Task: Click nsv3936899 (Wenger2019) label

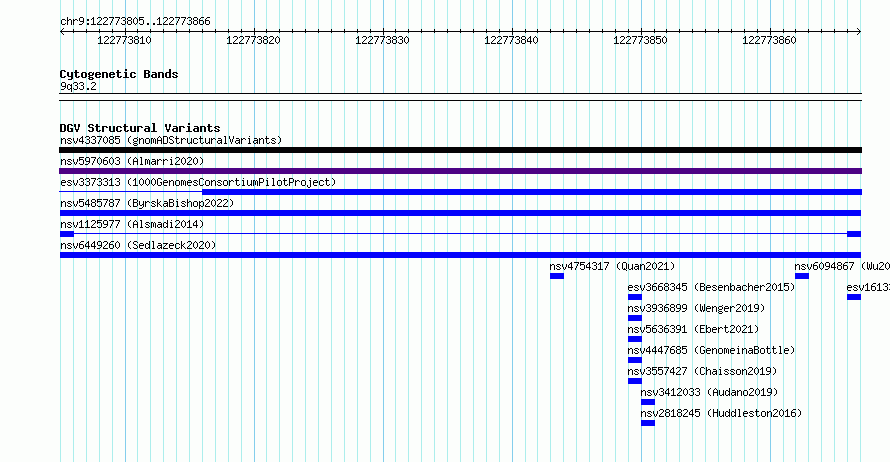Action: point(696,308)
